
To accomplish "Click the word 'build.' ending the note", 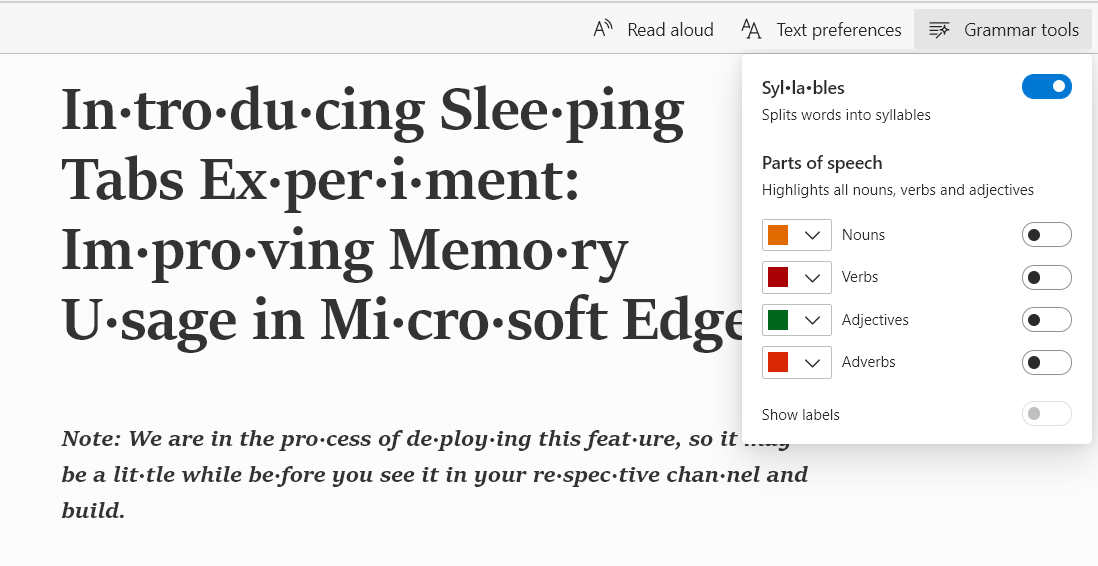I will tap(93, 511).
